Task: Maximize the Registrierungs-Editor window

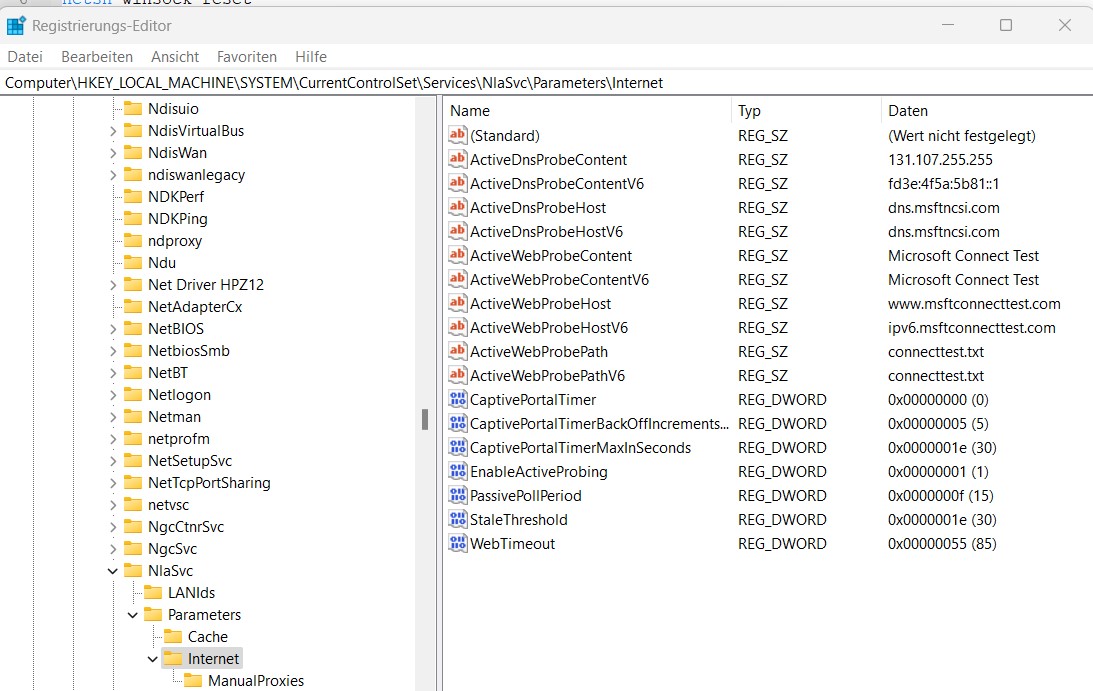Action: (x=1006, y=25)
